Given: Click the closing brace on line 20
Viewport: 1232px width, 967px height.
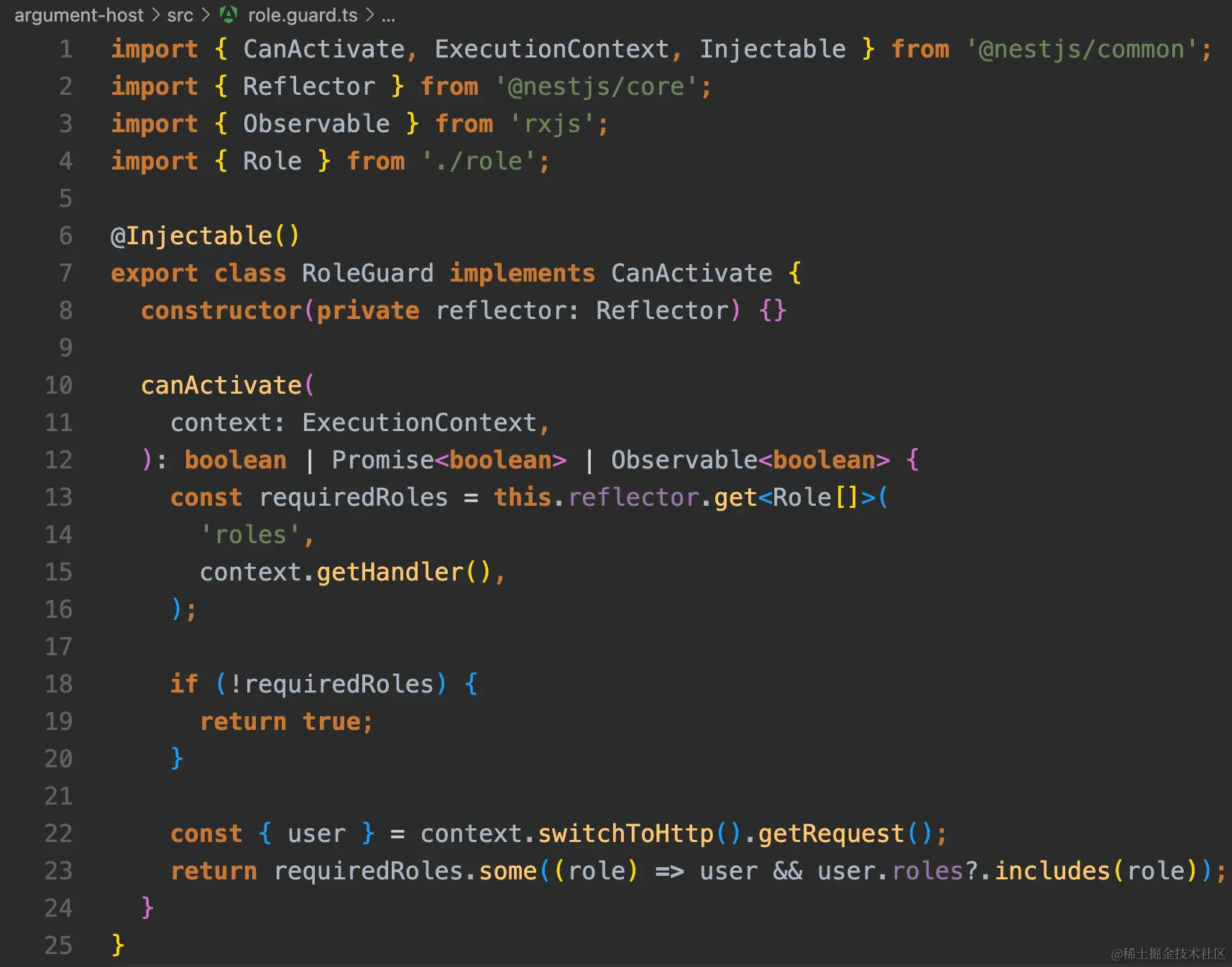Looking at the screenshot, I should [177, 759].
